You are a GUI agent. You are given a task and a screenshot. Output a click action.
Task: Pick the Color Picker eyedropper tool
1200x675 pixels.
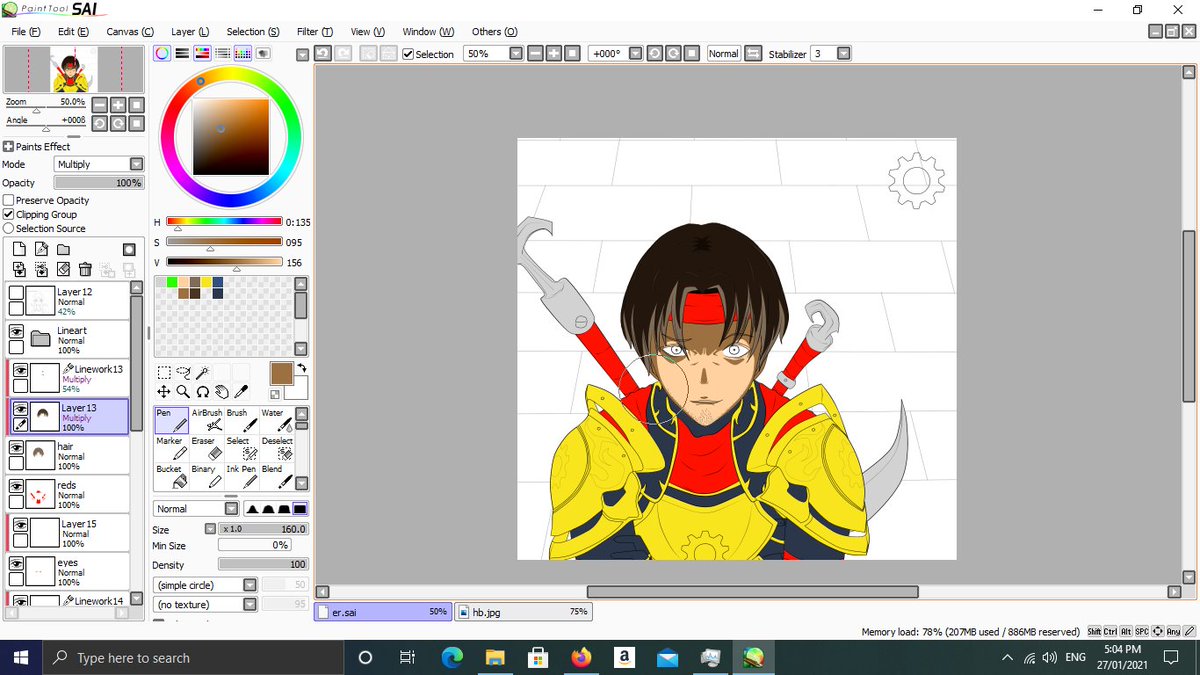pos(242,391)
